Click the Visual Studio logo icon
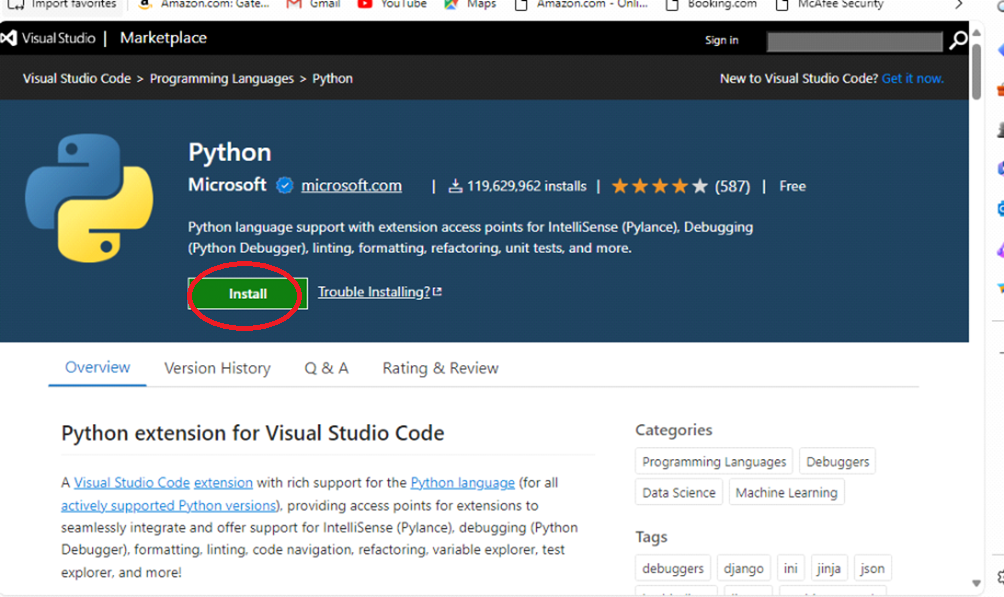 click(10, 39)
